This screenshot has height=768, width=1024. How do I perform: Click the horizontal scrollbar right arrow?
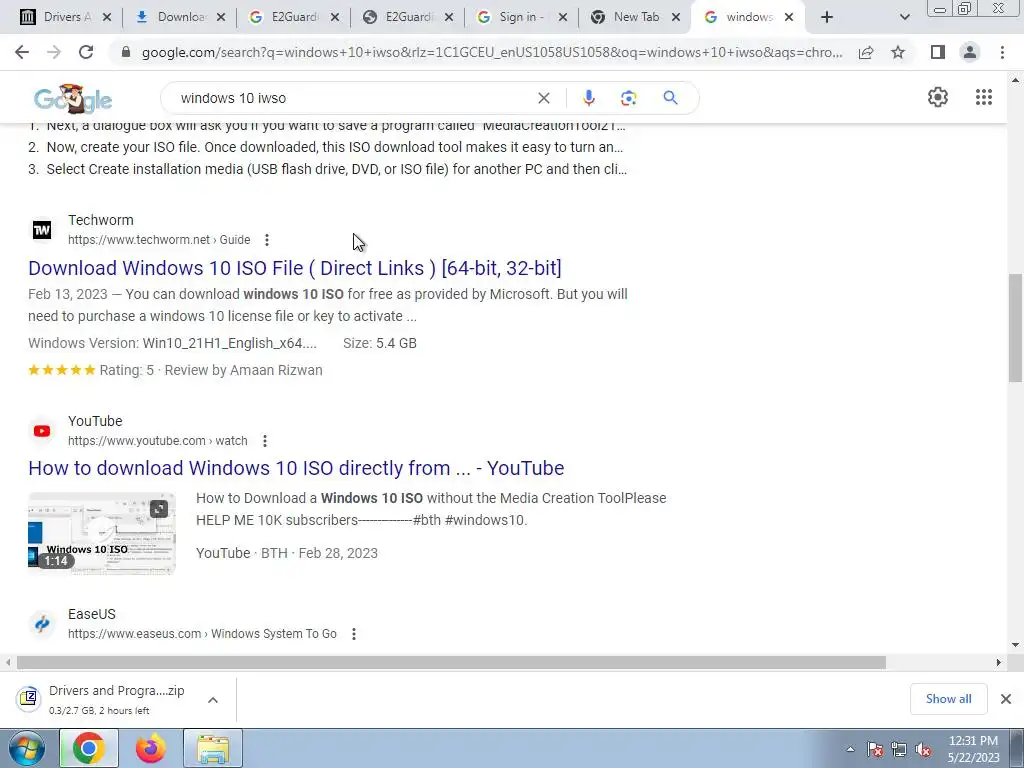999,663
